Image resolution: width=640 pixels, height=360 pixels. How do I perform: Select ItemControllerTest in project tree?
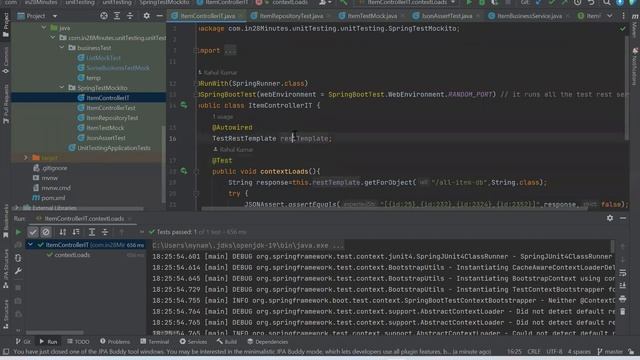pyautogui.click(x=111, y=108)
